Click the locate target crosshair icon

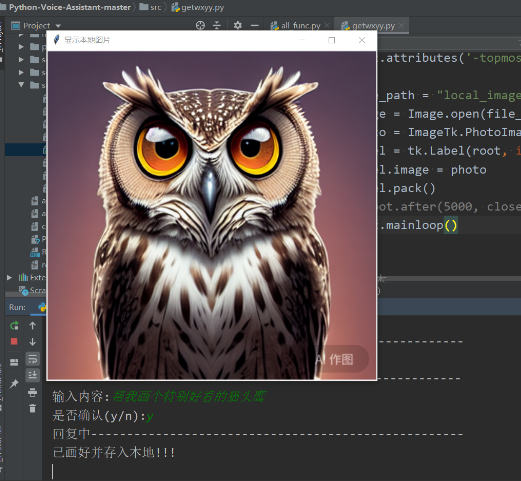pos(200,25)
